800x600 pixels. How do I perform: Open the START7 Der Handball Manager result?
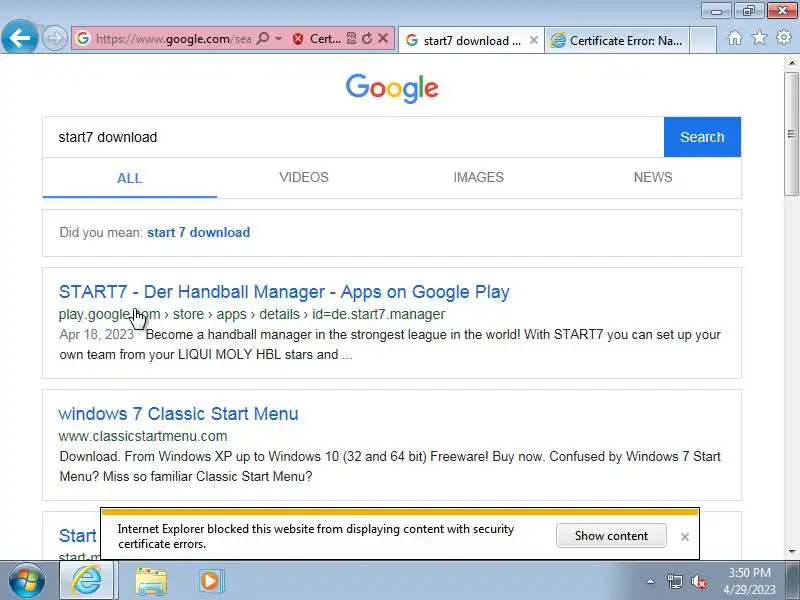284,292
